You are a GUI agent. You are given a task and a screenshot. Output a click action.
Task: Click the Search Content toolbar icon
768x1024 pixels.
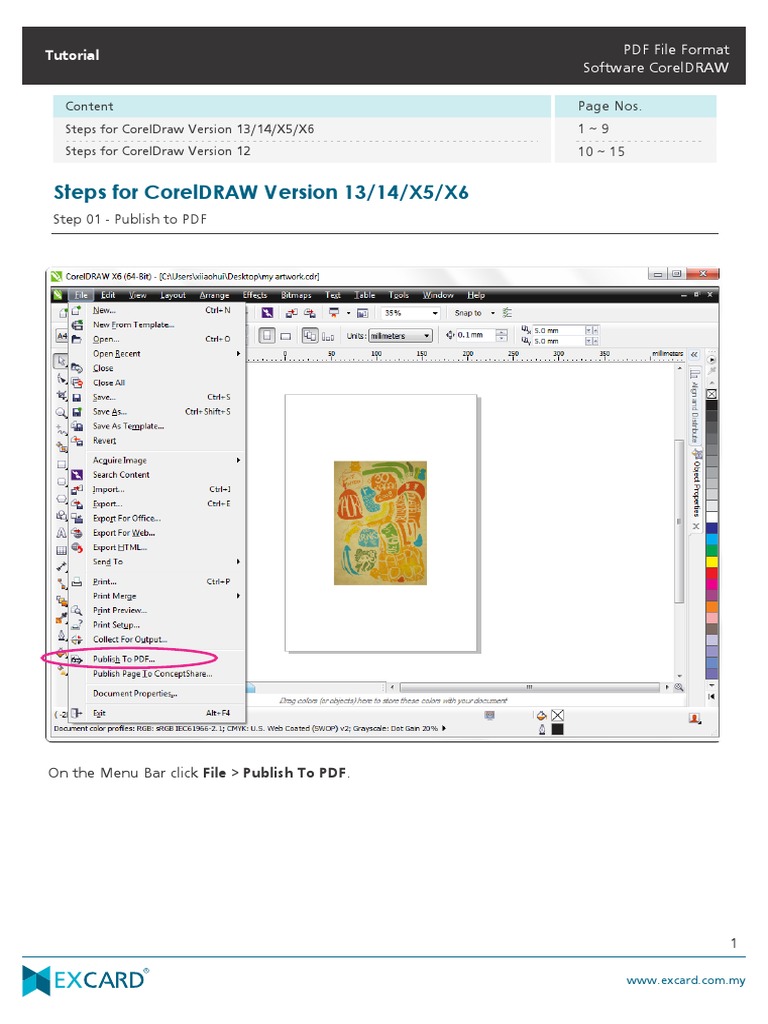tap(267, 313)
